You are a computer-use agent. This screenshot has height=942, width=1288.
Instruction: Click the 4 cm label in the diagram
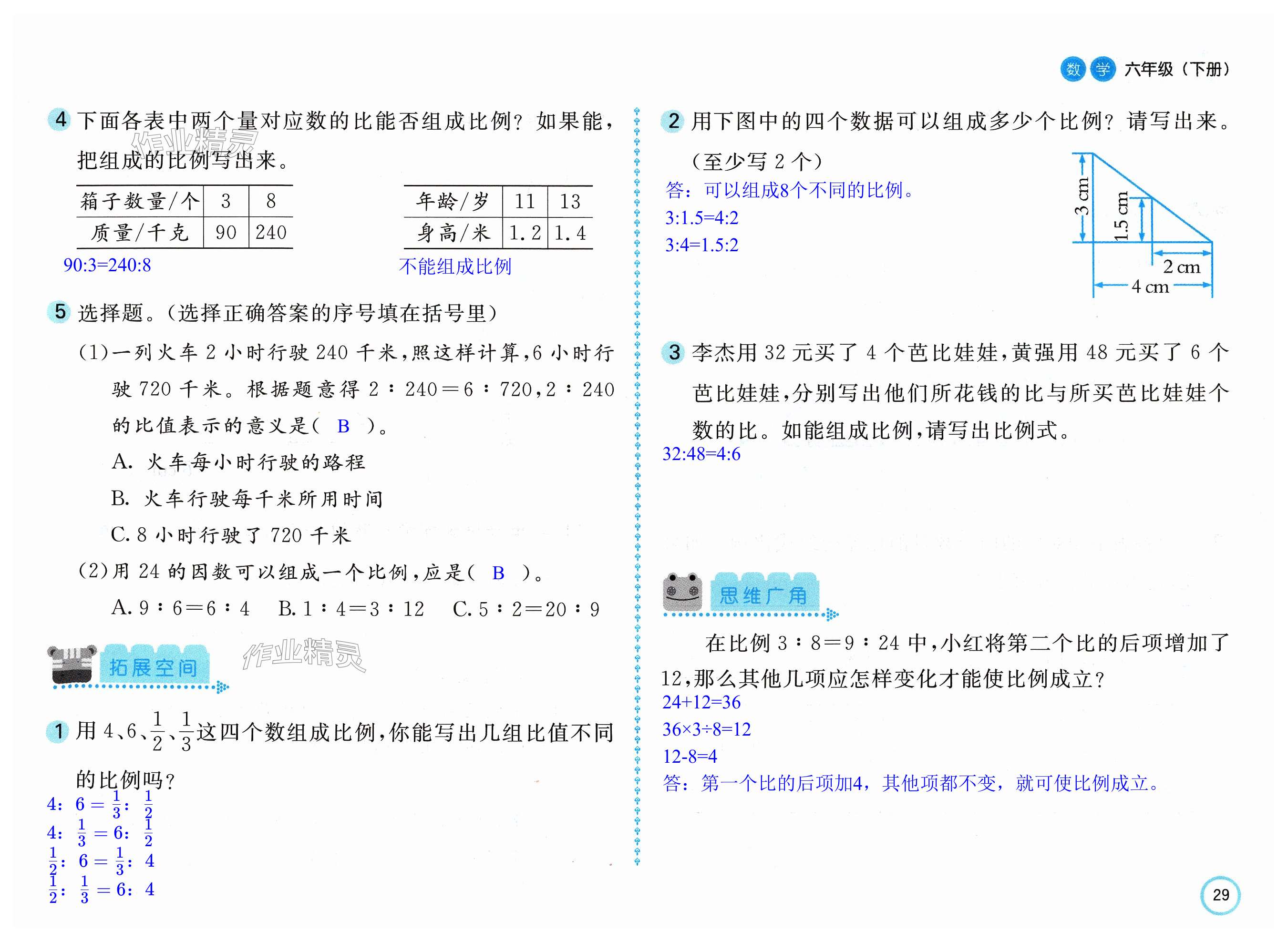[x=1150, y=286]
